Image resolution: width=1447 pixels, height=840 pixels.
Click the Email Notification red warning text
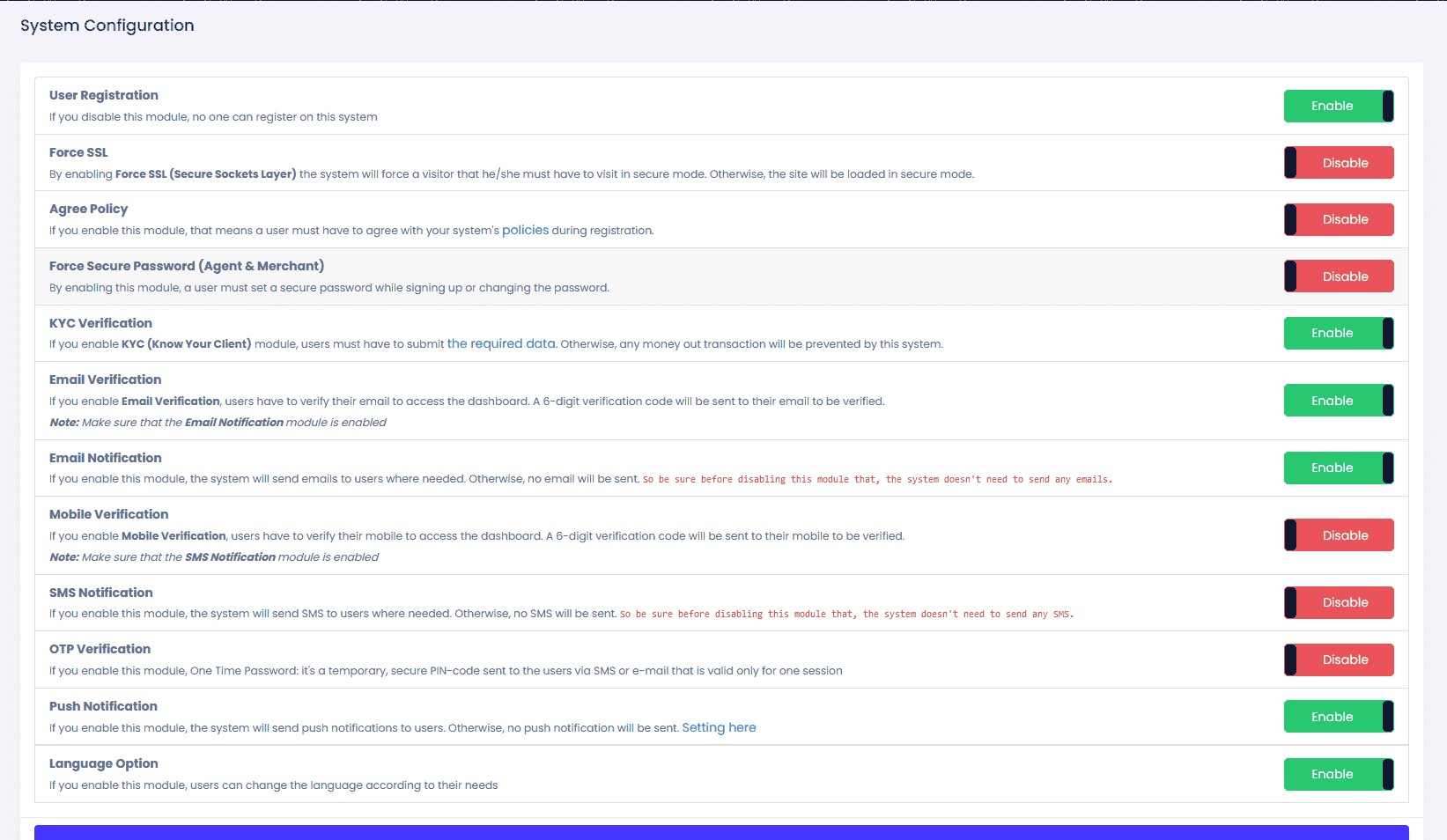coord(877,480)
